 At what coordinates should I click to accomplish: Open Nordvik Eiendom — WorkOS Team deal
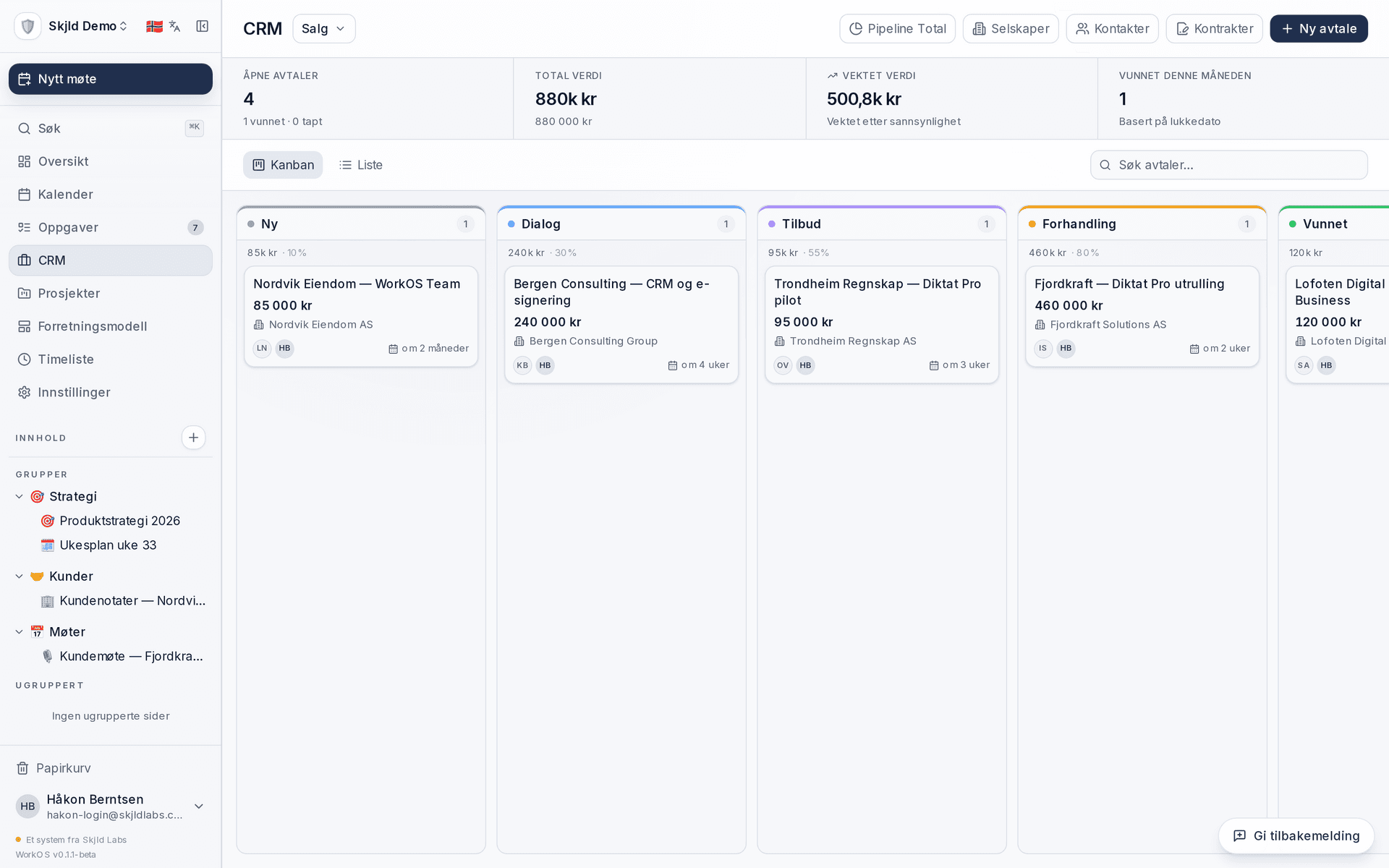pyautogui.click(x=361, y=317)
